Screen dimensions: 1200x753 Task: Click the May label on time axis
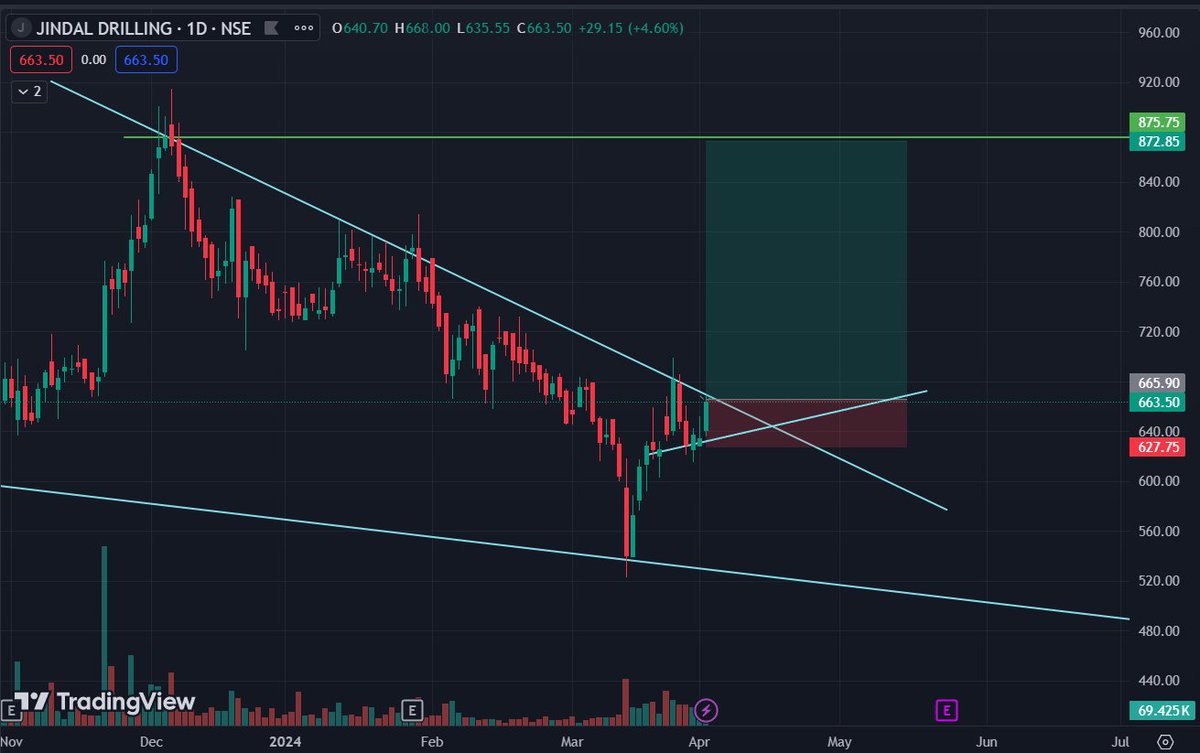(840, 742)
